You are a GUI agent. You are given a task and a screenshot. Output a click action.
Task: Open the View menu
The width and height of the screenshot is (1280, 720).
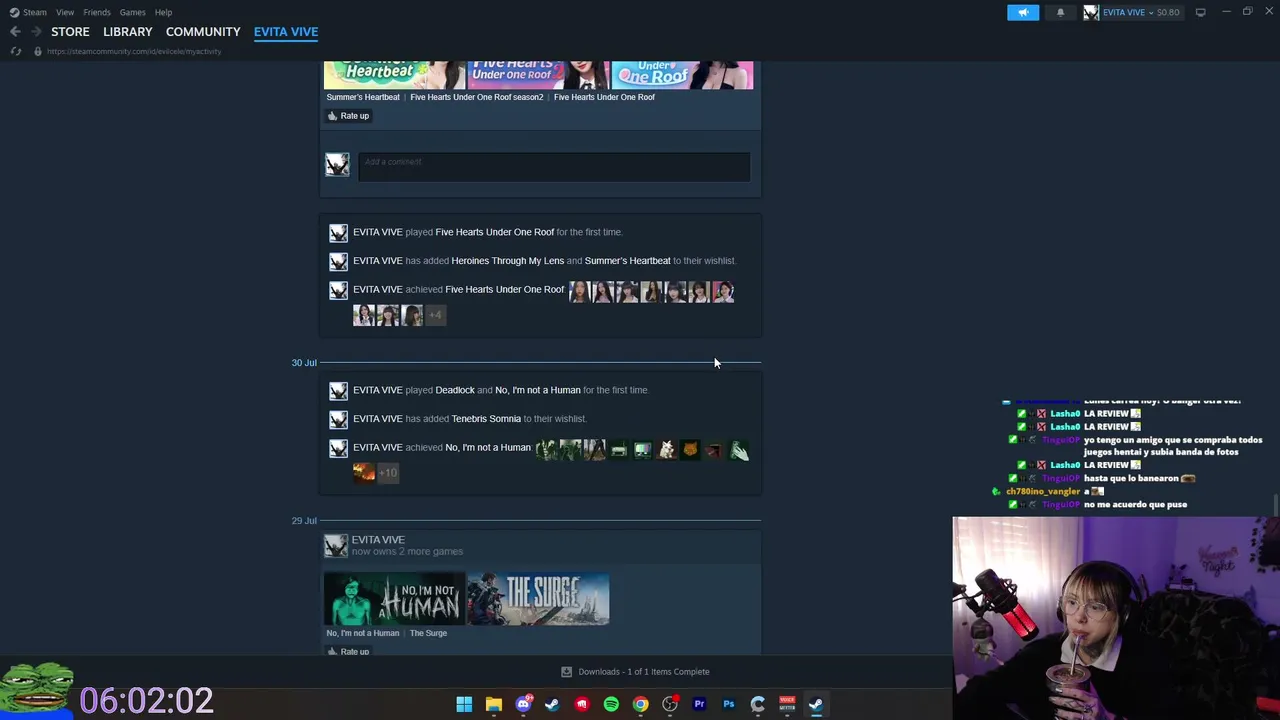click(65, 12)
